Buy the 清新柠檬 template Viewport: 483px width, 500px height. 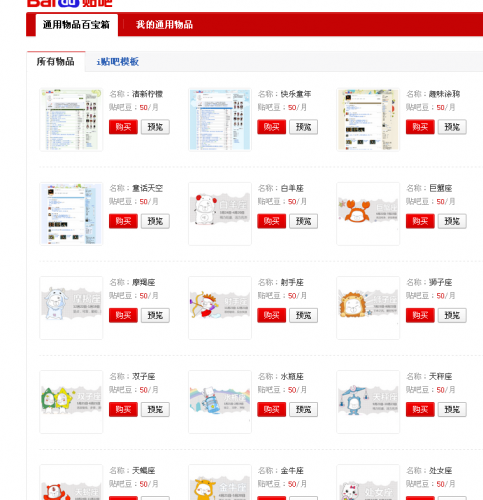click(123, 127)
